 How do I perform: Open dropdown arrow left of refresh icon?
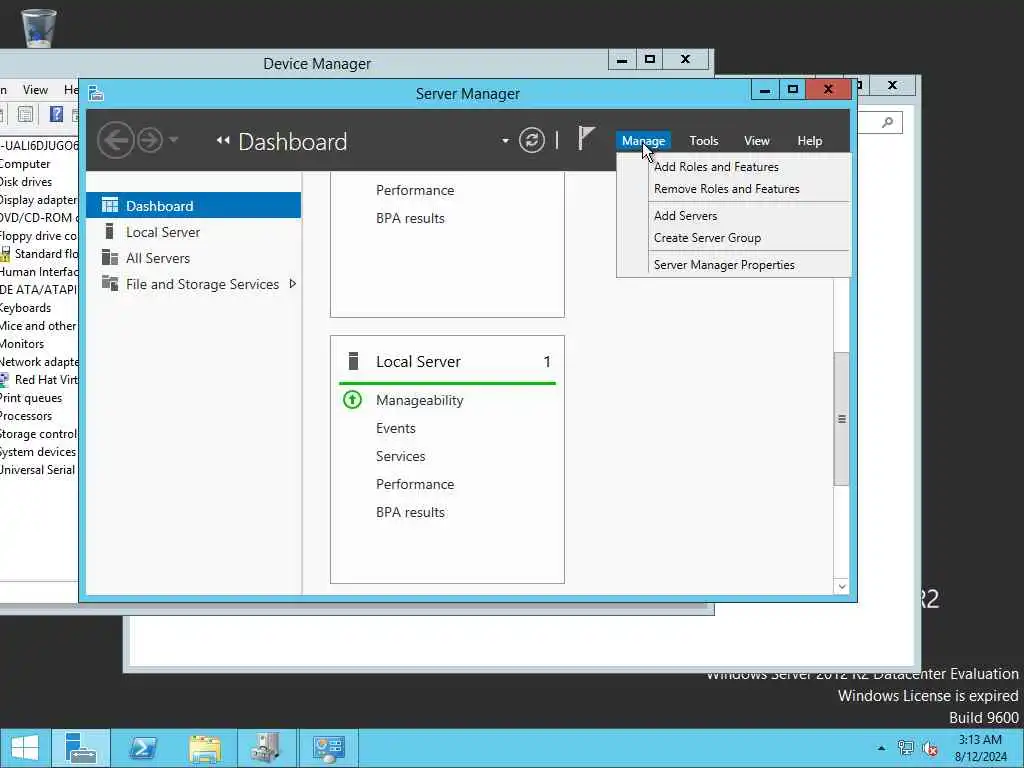pos(505,141)
